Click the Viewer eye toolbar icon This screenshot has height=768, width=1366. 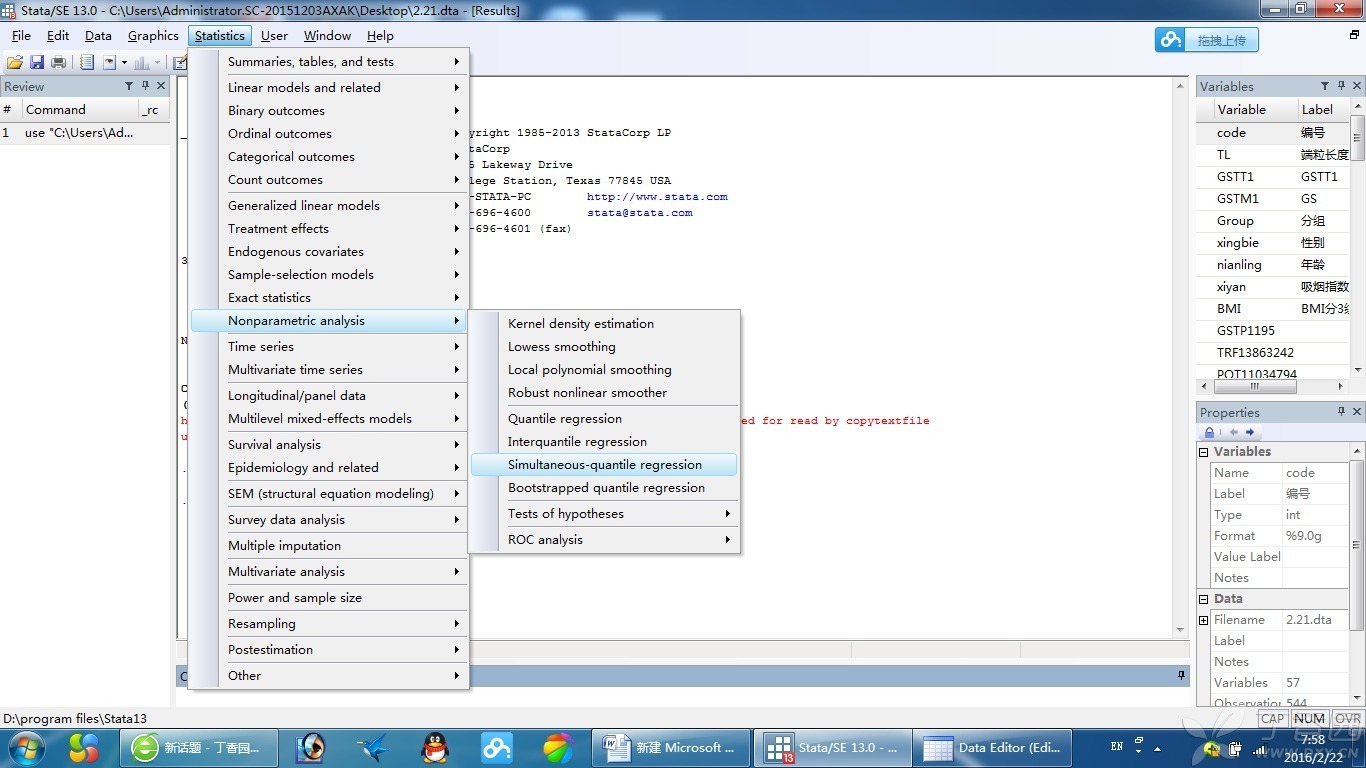pos(110,62)
